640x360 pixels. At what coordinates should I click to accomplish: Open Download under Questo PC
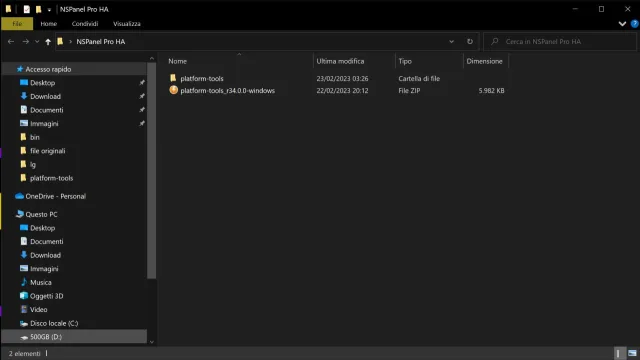click(45, 255)
